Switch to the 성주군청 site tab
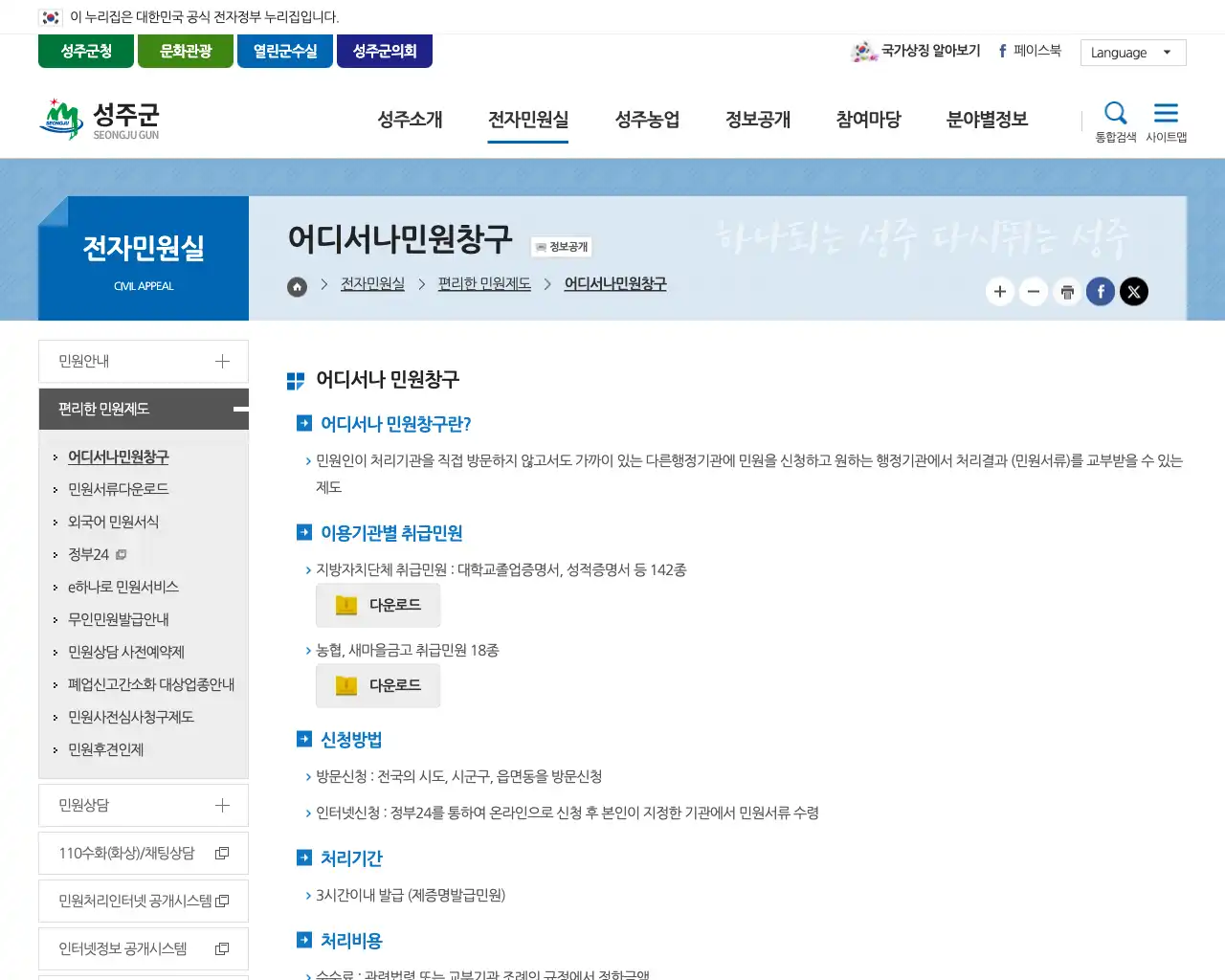The height and width of the screenshot is (980, 1225). tap(86, 52)
